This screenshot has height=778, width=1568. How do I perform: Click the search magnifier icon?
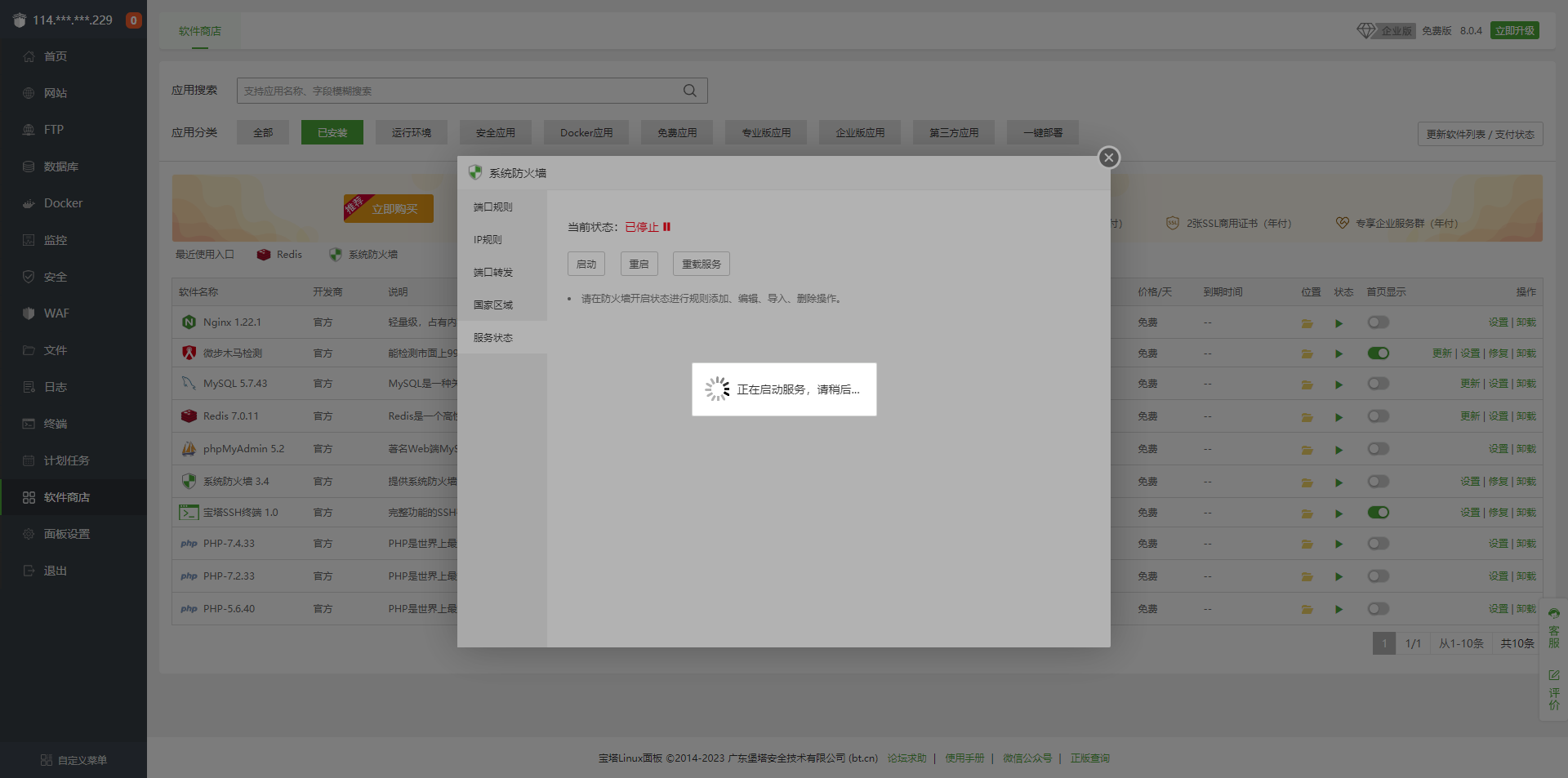690,91
